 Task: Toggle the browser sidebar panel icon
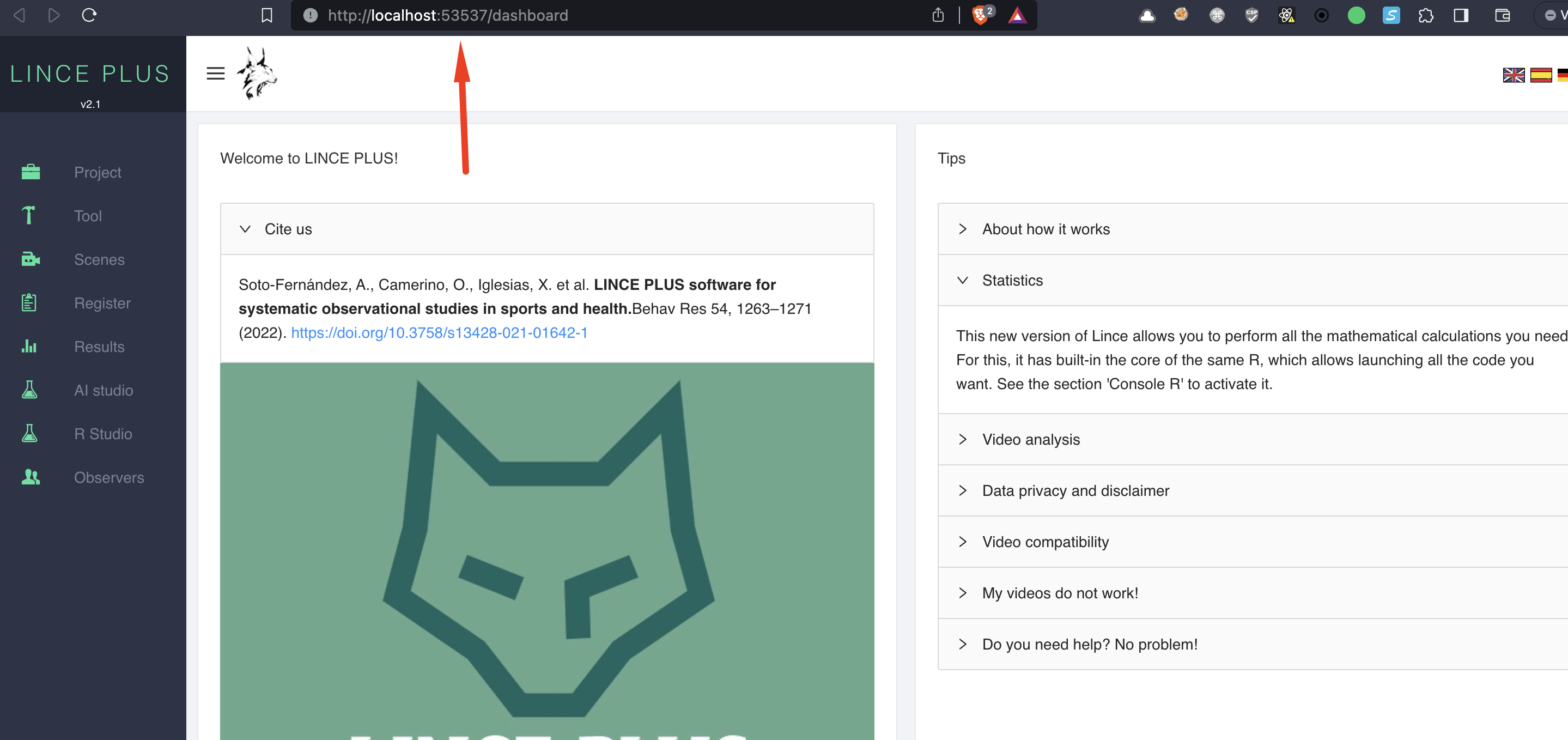pyautogui.click(x=1461, y=15)
